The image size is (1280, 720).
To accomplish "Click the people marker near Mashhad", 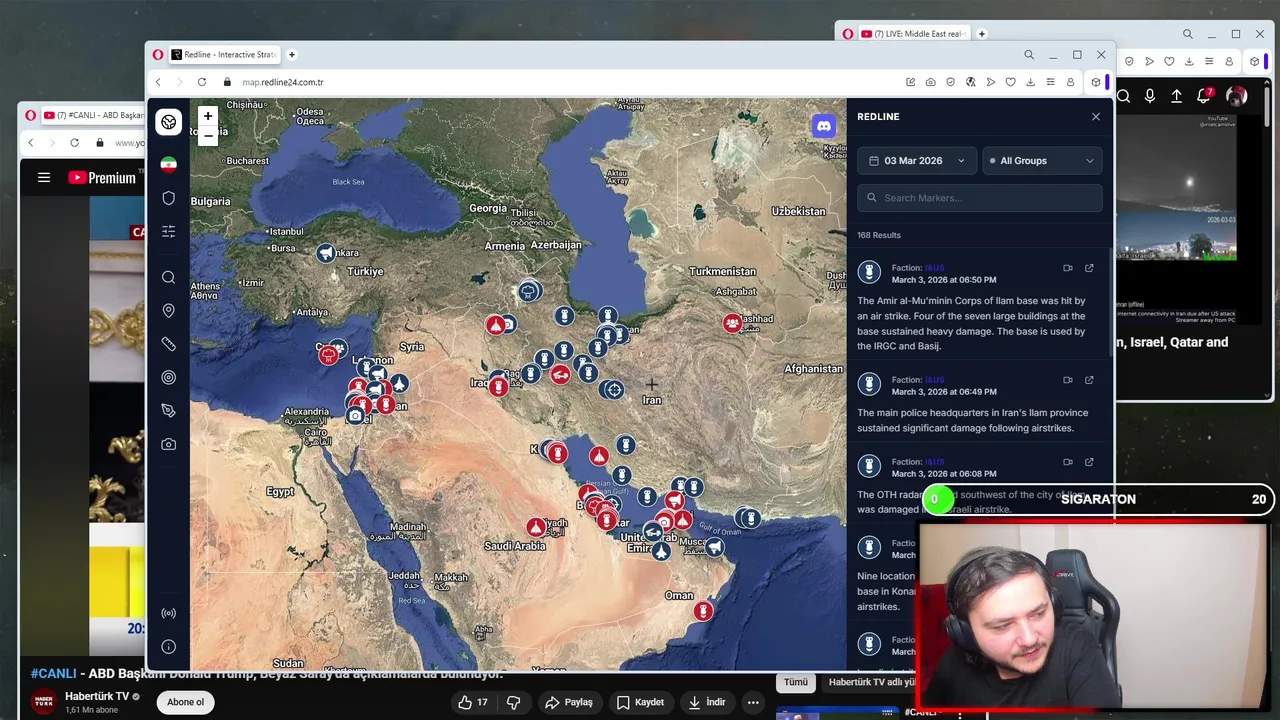I will [733, 323].
